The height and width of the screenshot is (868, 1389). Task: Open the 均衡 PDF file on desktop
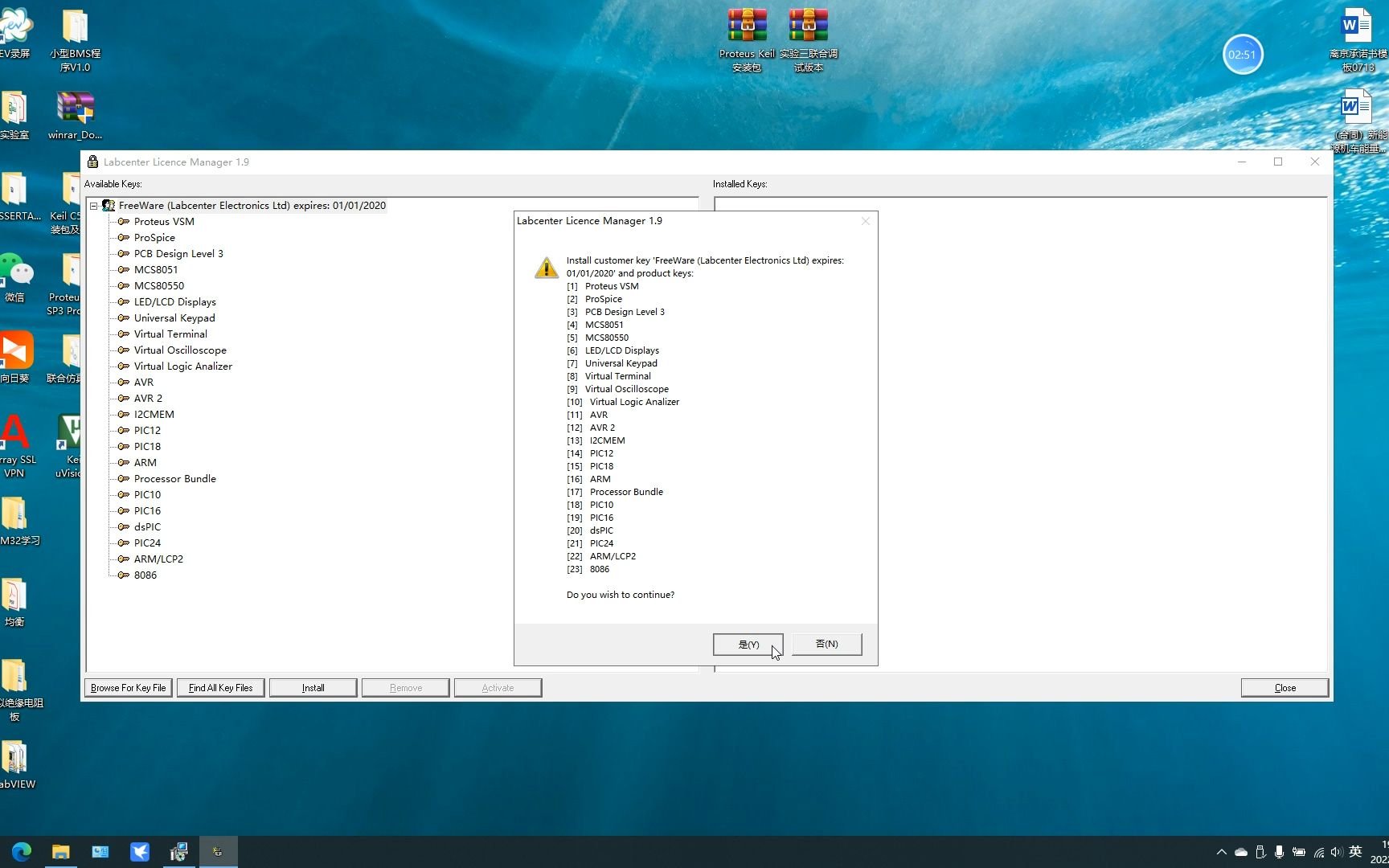click(x=14, y=603)
